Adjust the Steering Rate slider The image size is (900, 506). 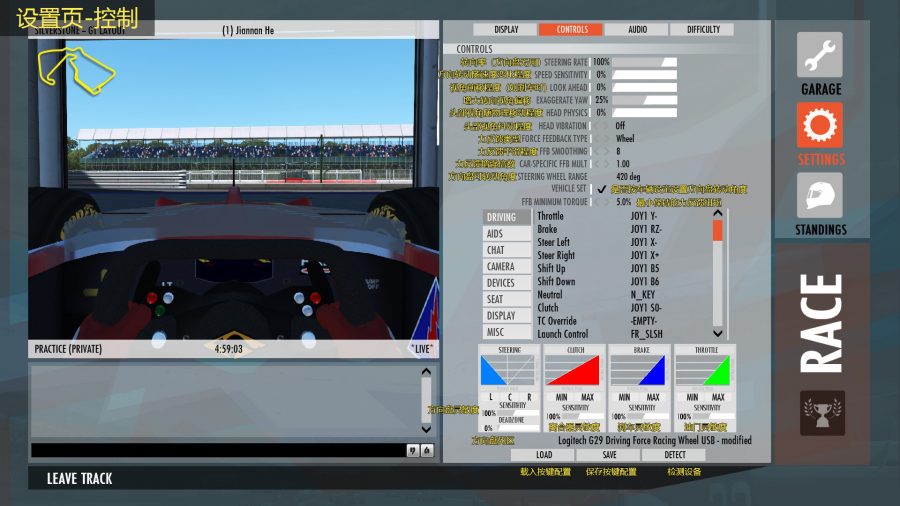[645, 62]
